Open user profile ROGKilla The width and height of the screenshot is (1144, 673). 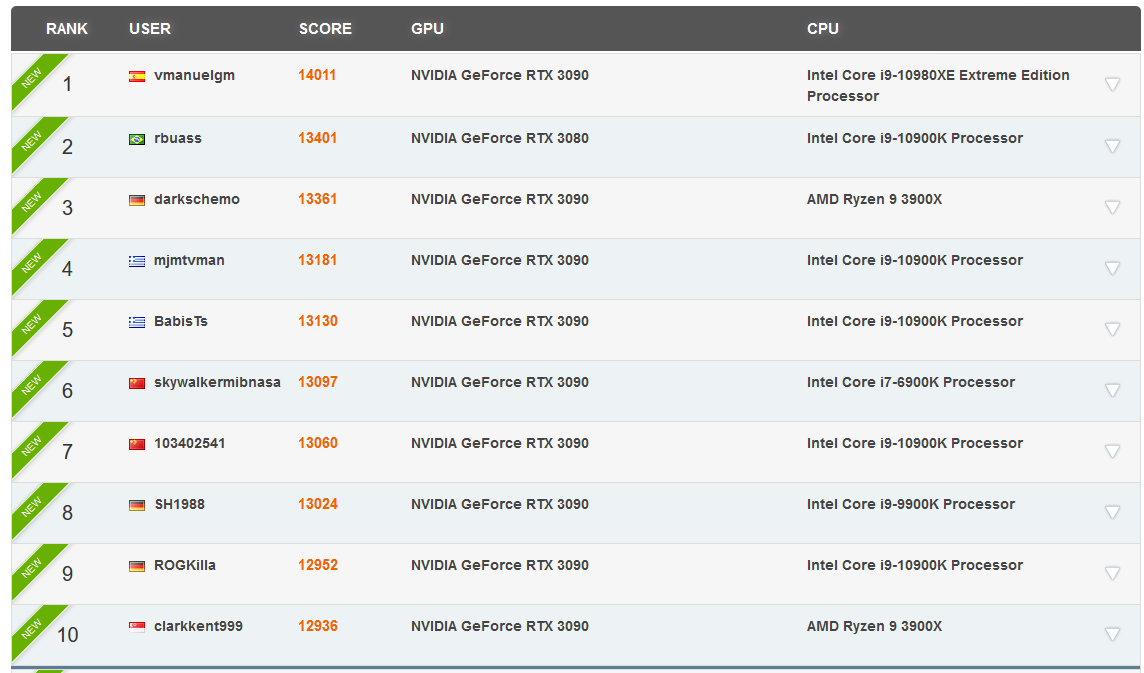tap(185, 565)
